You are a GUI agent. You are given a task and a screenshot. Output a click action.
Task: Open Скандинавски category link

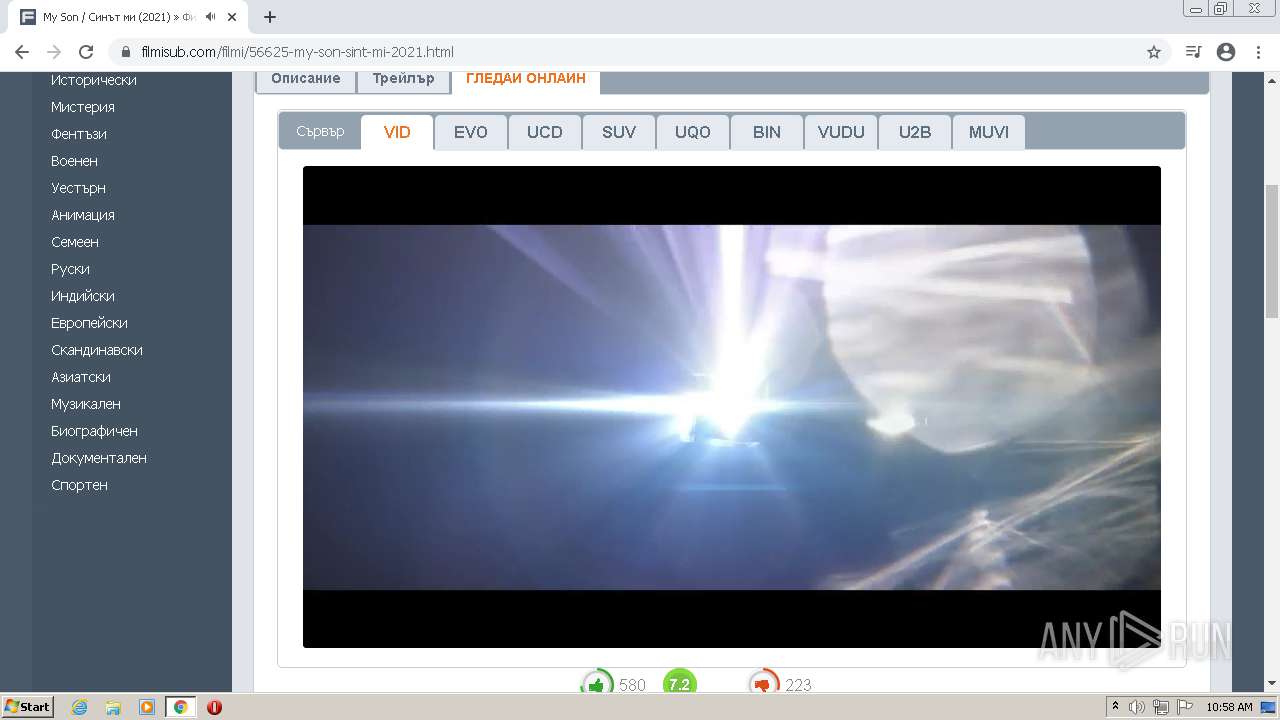(97, 350)
